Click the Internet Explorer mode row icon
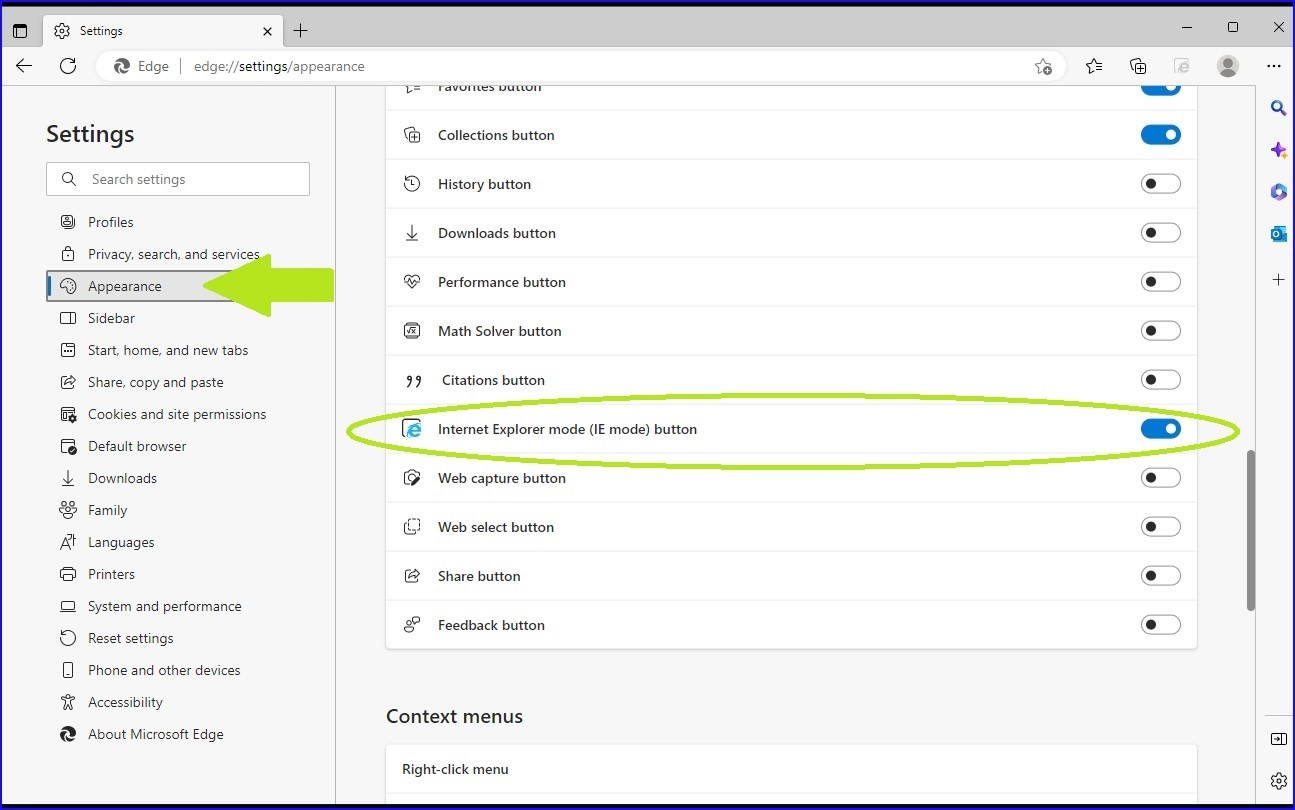1295x810 pixels. [412, 429]
